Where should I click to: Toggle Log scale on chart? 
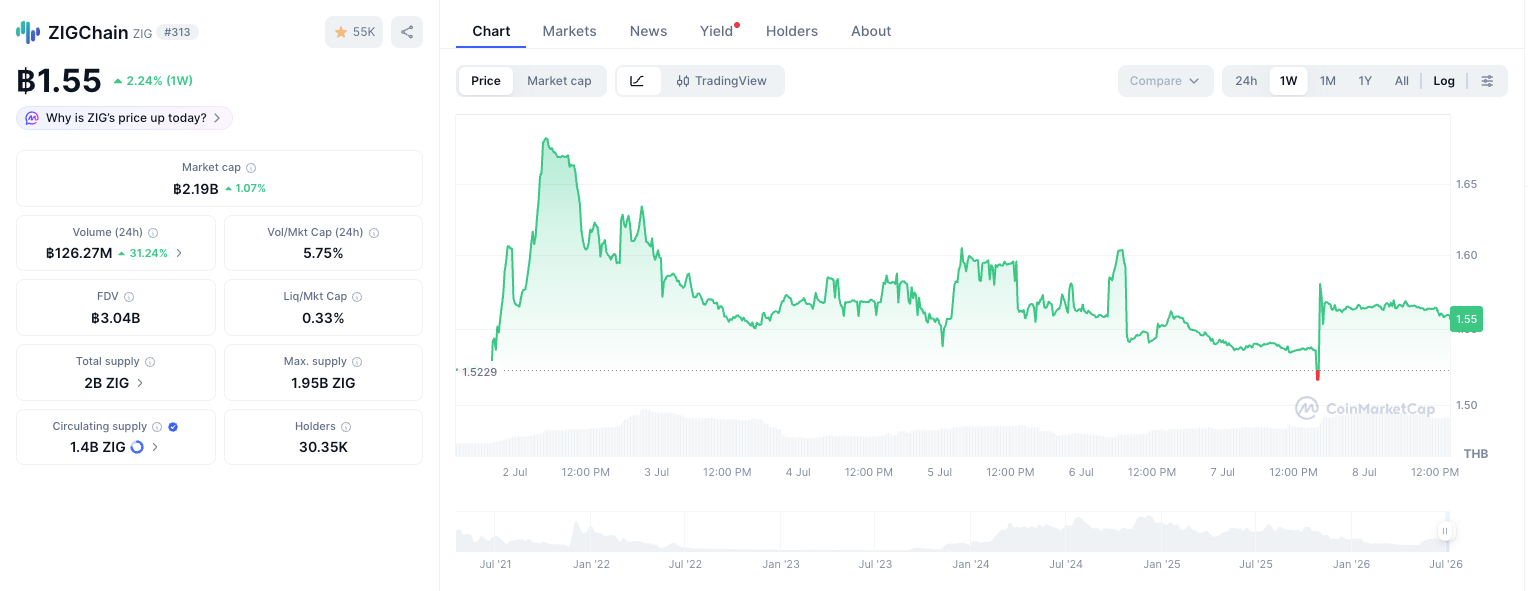tap(1444, 81)
